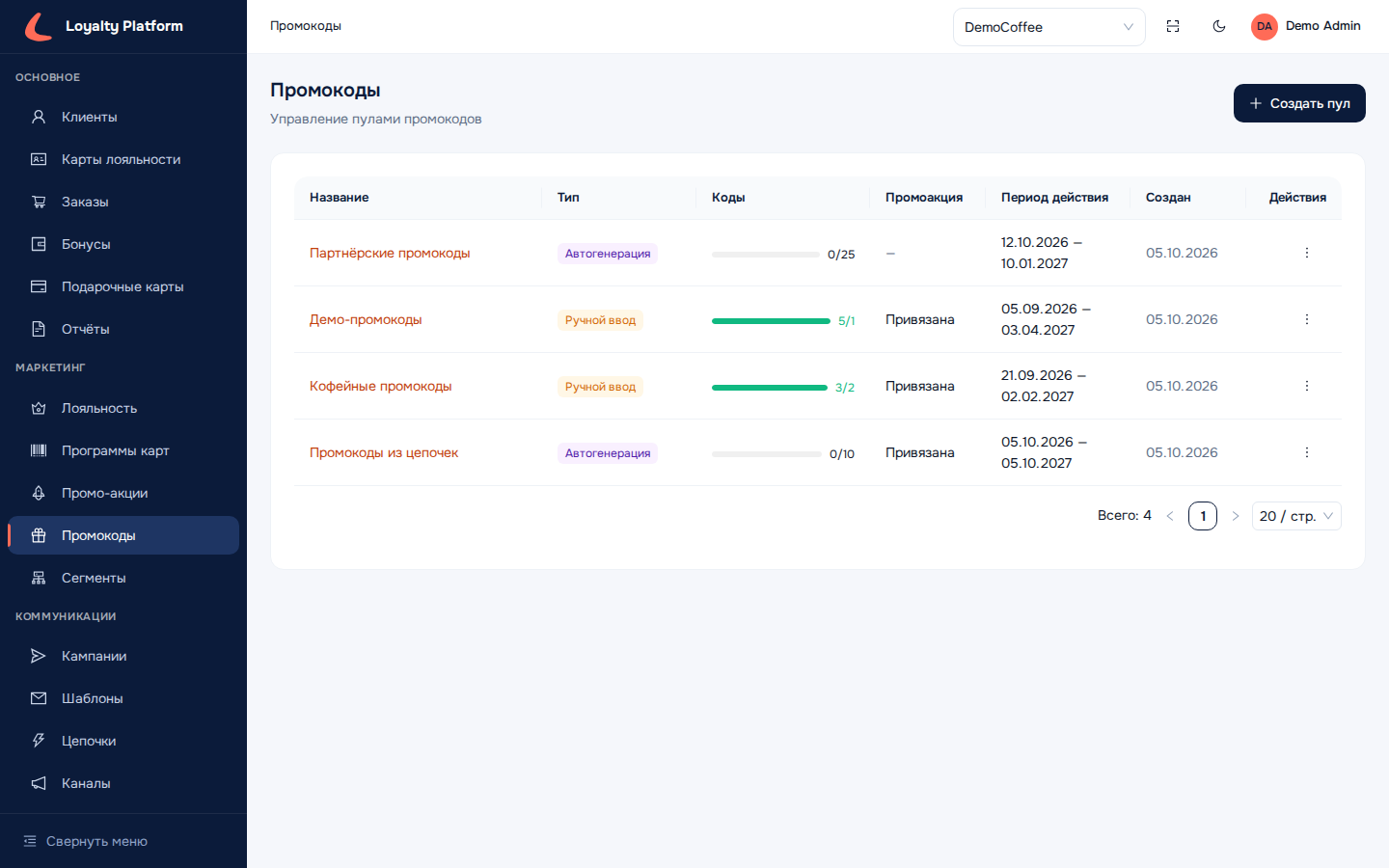Screen dimensions: 1389x868
Task: Open actions menu for Партнёрские промокоды
Action: point(1307,253)
